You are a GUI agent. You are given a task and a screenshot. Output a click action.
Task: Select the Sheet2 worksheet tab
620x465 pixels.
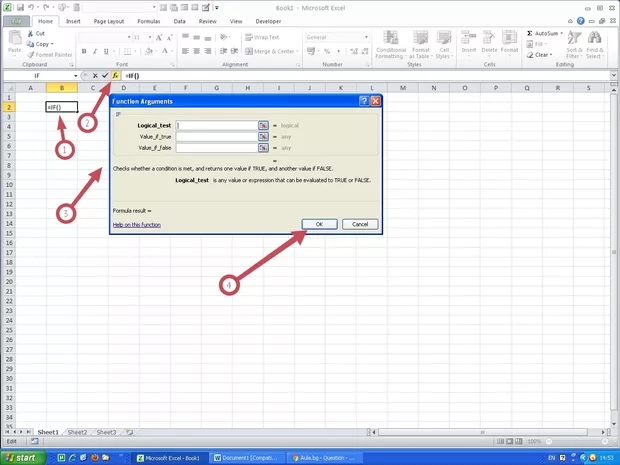click(76, 432)
